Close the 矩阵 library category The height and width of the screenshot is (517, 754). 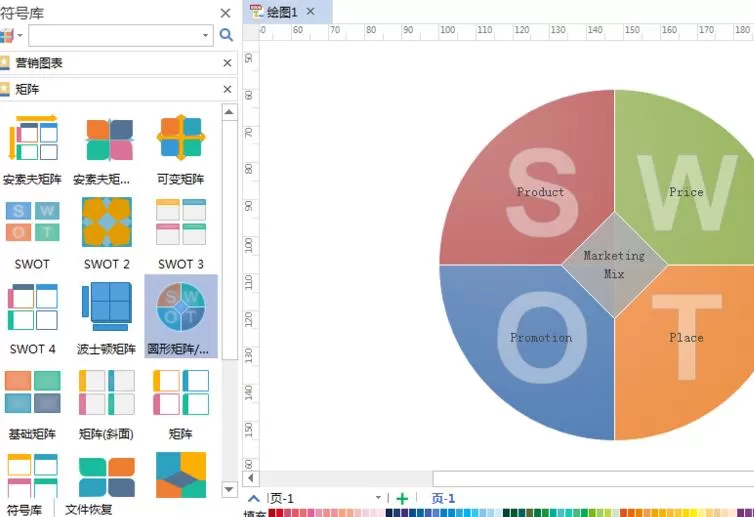tap(227, 89)
